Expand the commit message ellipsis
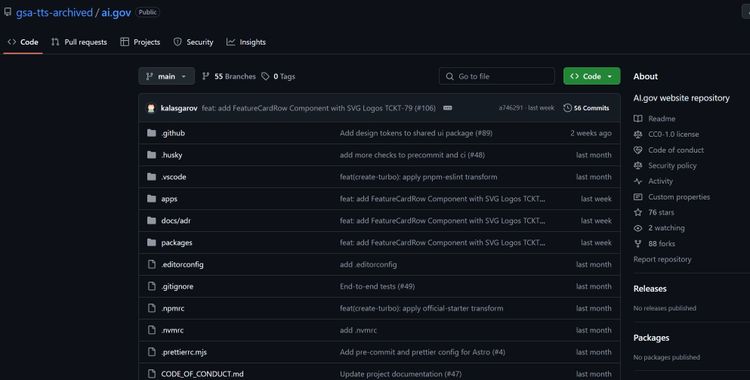The width and height of the screenshot is (750, 380). pyautogui.click(x=448, y=108)
